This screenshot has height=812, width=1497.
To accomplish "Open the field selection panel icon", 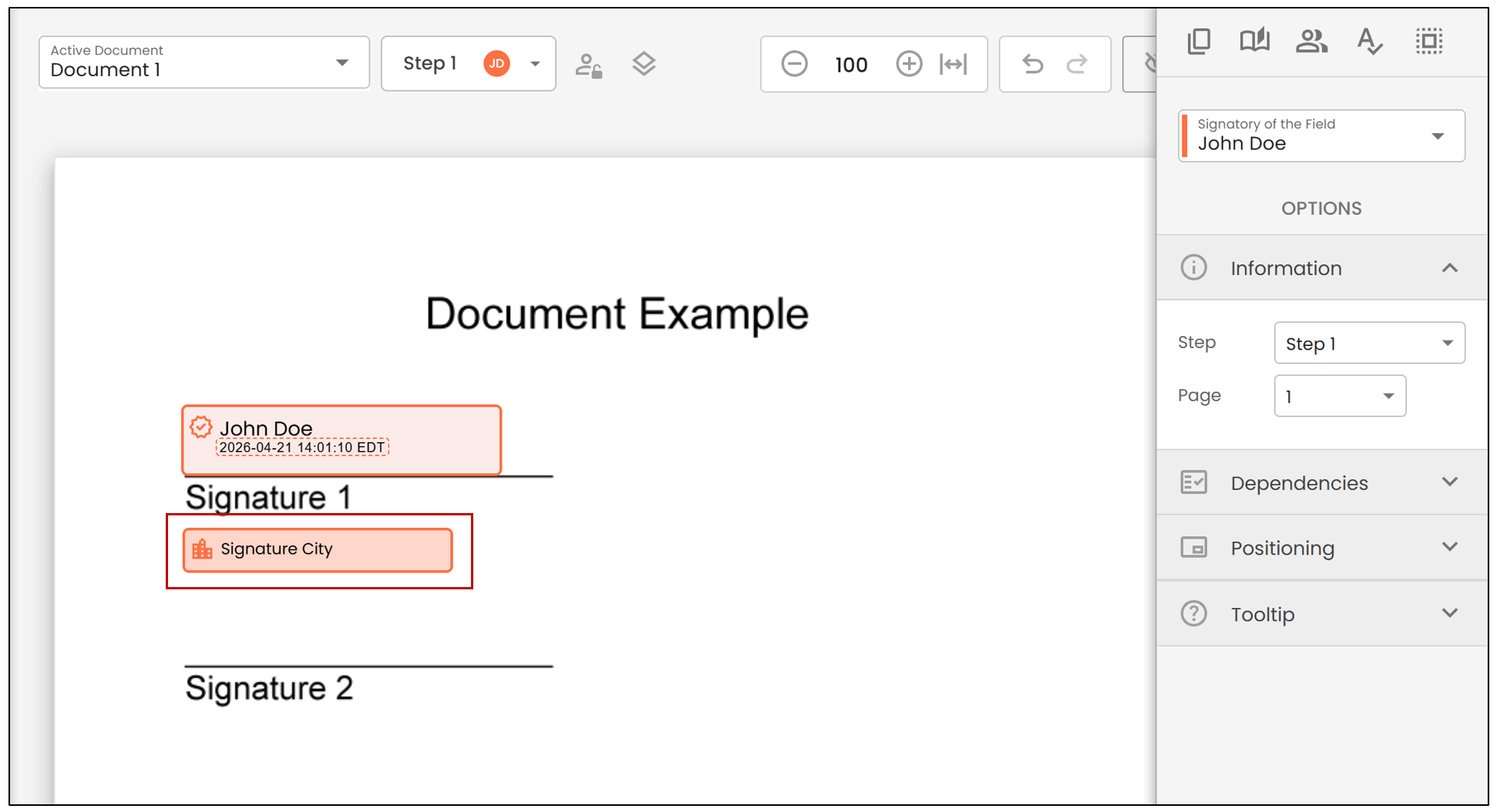I will [x=1429, y=41].
